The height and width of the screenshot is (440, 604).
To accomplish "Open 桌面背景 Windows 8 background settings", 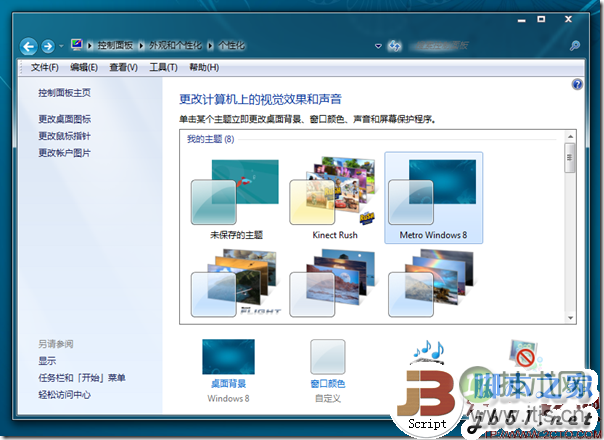I will pyautogui.click(x=228, y=371).
